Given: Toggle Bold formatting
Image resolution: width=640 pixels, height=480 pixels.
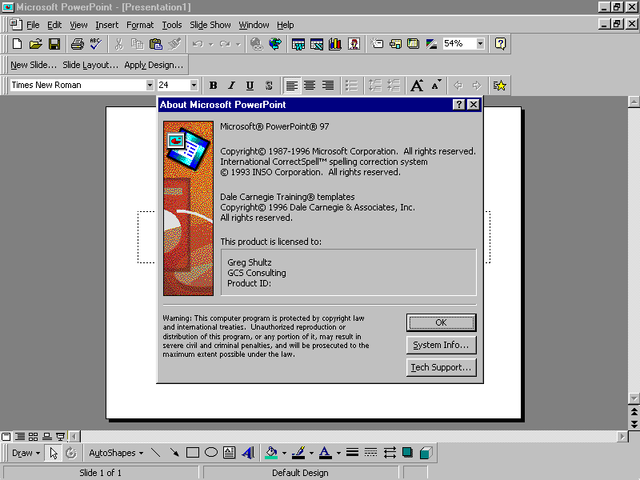Looking at the screenshot, I should (x=213, y=85).
